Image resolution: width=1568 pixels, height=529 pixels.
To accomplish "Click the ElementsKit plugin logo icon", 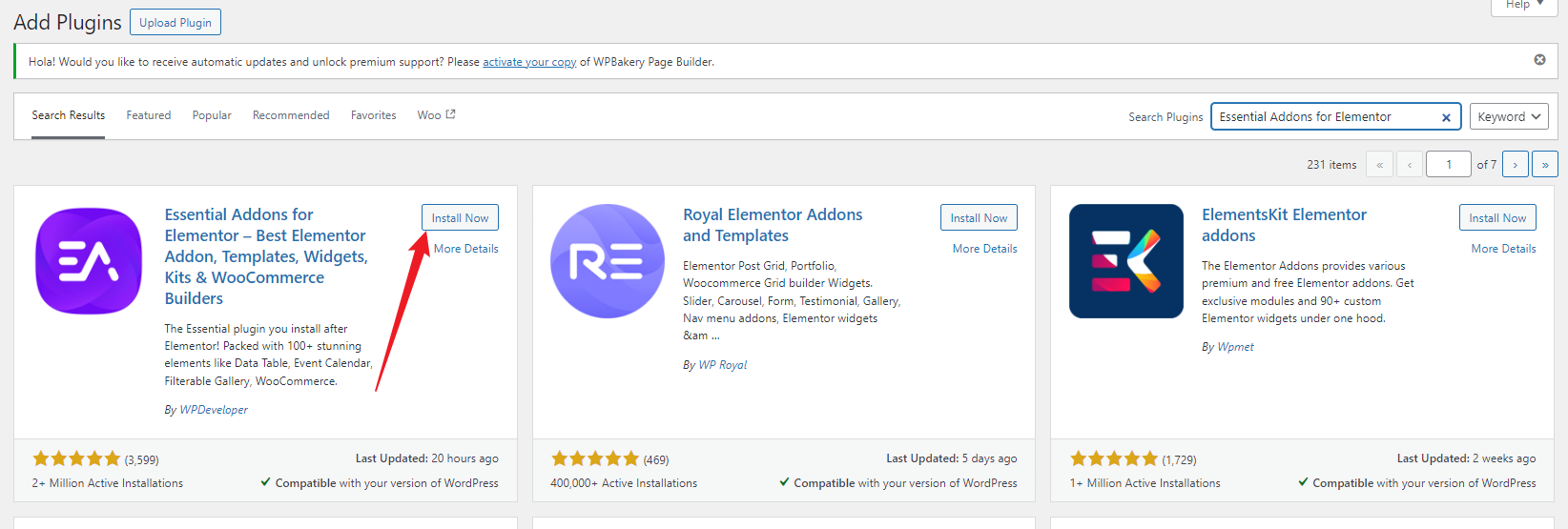I will 1125,261.
